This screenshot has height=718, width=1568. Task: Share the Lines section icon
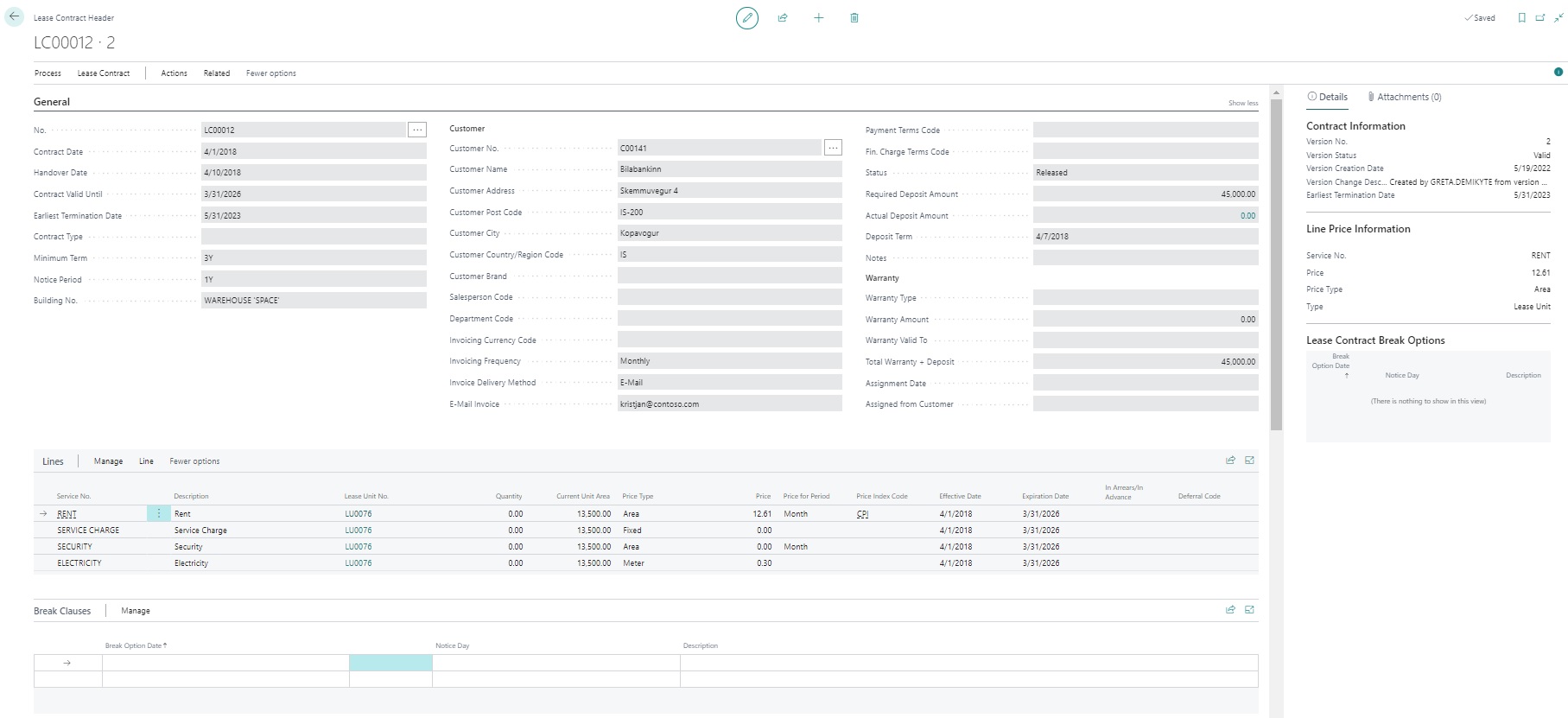[1230, 461]
